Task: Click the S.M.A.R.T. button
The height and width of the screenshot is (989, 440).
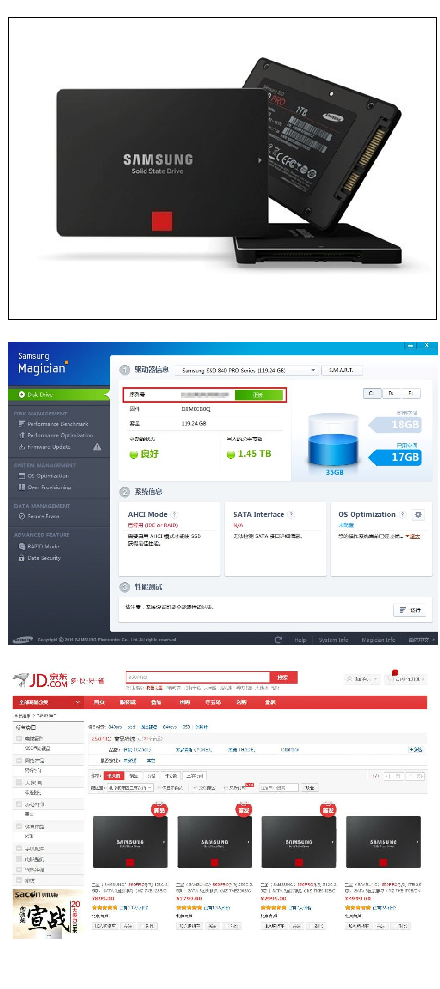Action: click(342, 370)
